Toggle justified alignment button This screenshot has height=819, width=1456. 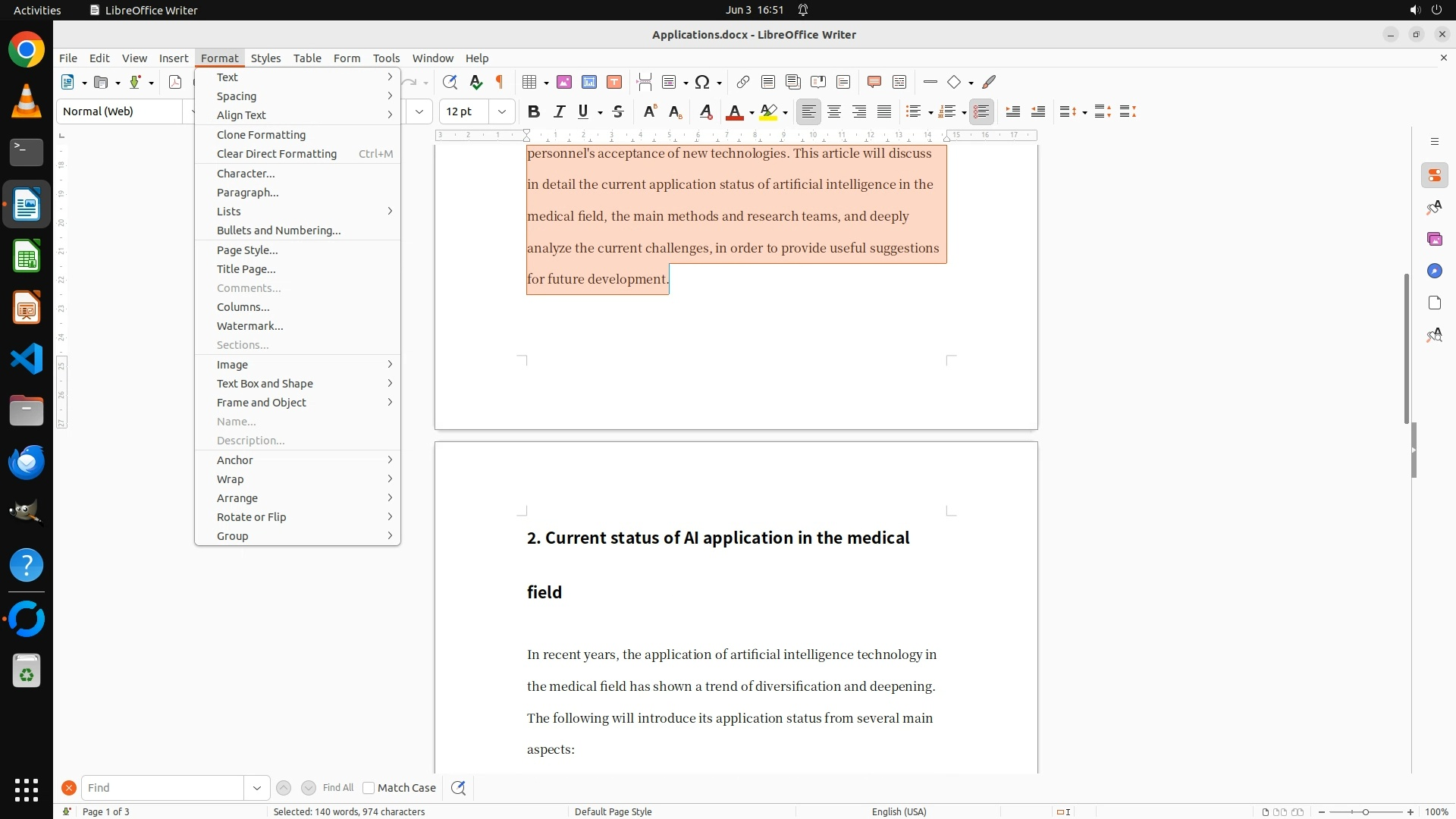coord(884,111)
